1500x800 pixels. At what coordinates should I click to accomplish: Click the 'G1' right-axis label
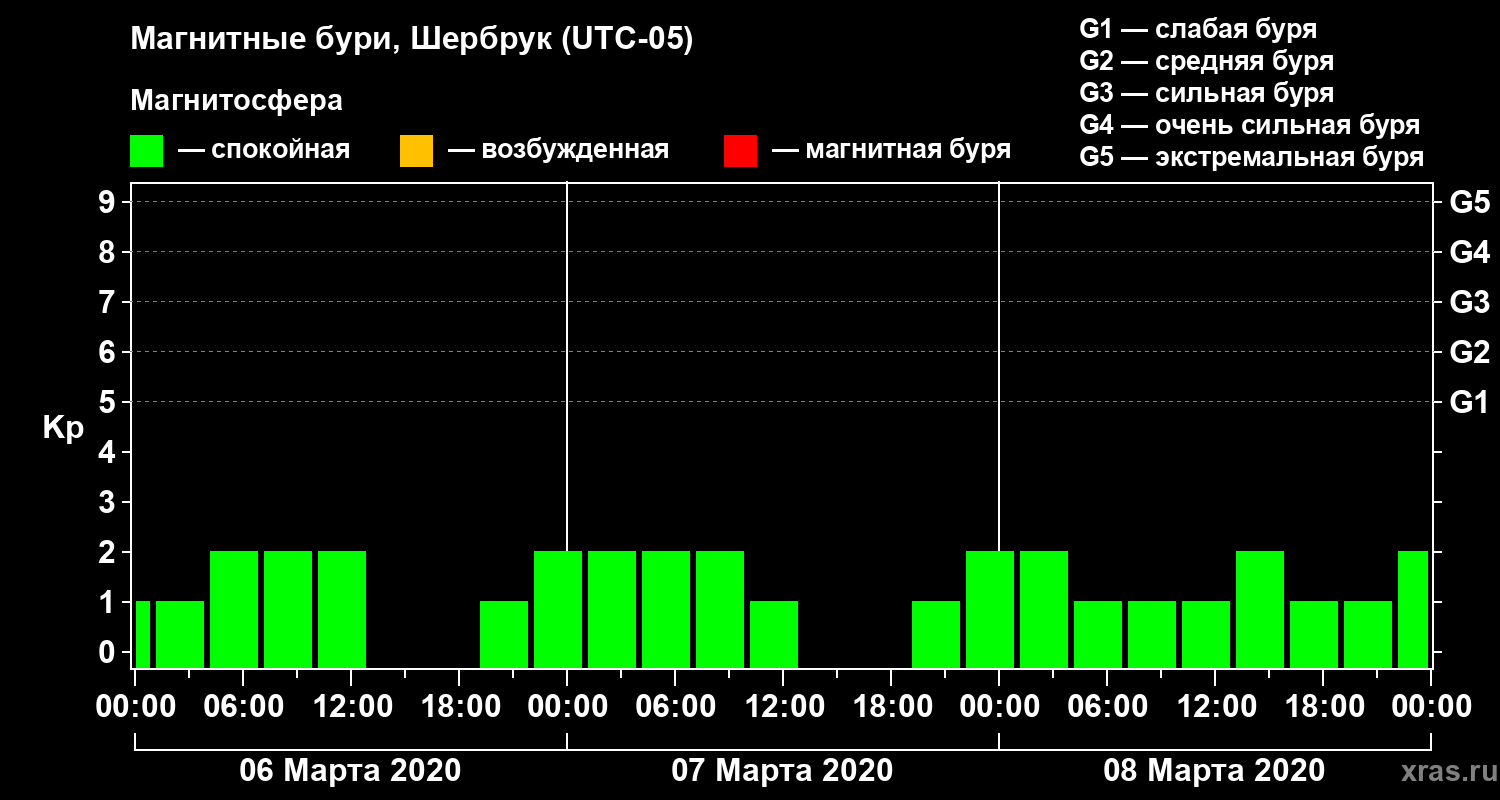pyautogui.click(x=1469, y=402)
